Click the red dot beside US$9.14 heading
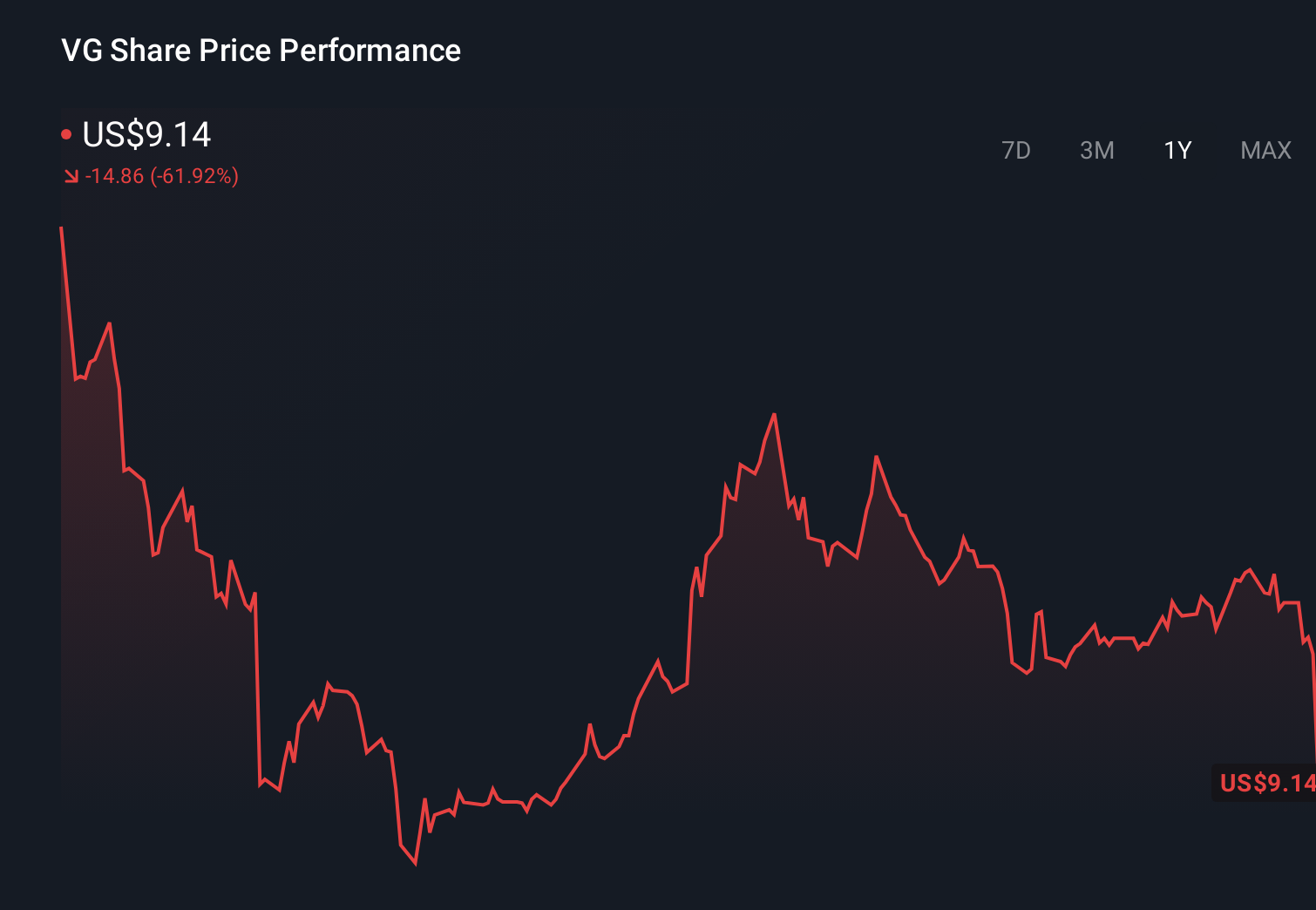The image size is (1316, 910). tap(66, 134)
